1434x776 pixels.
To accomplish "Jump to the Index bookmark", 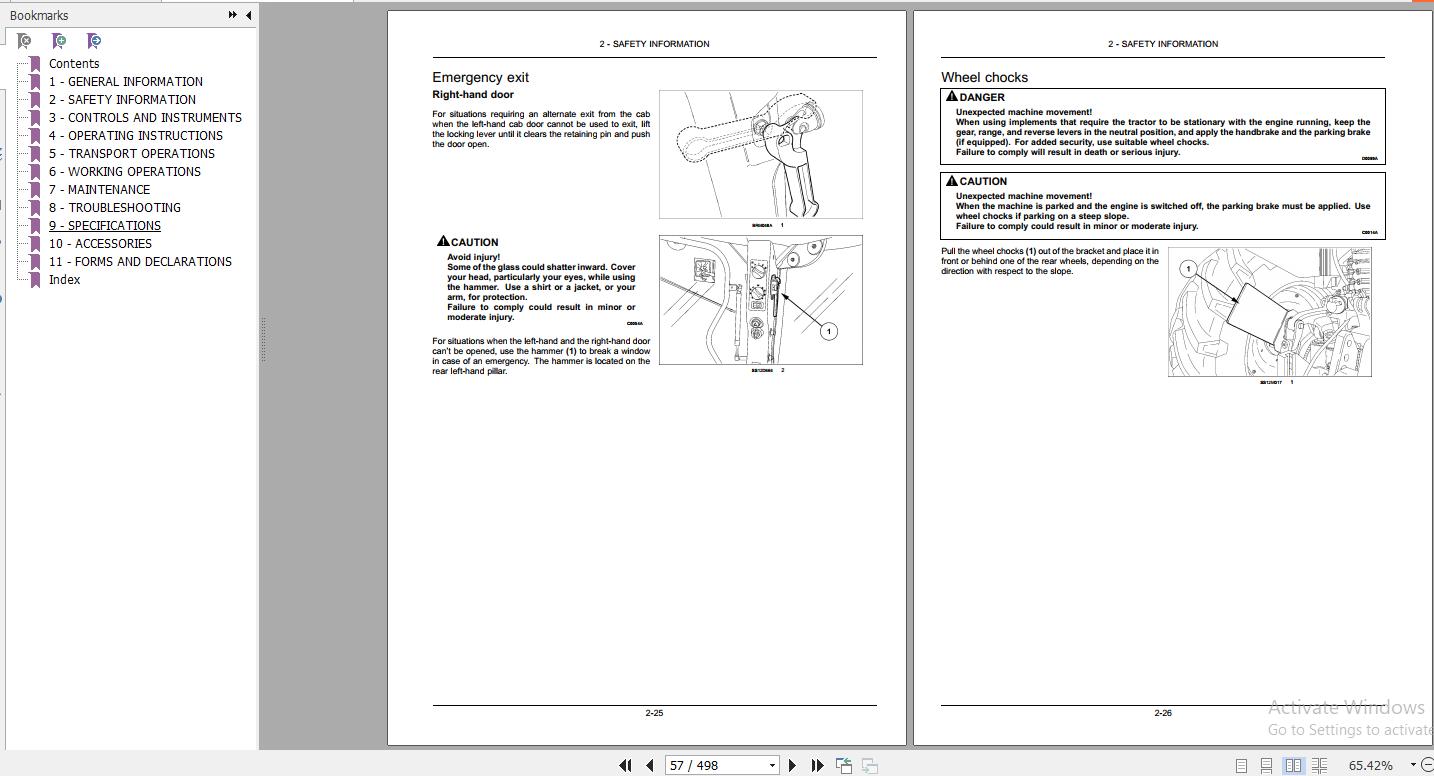I will click(x=64, y=279).
